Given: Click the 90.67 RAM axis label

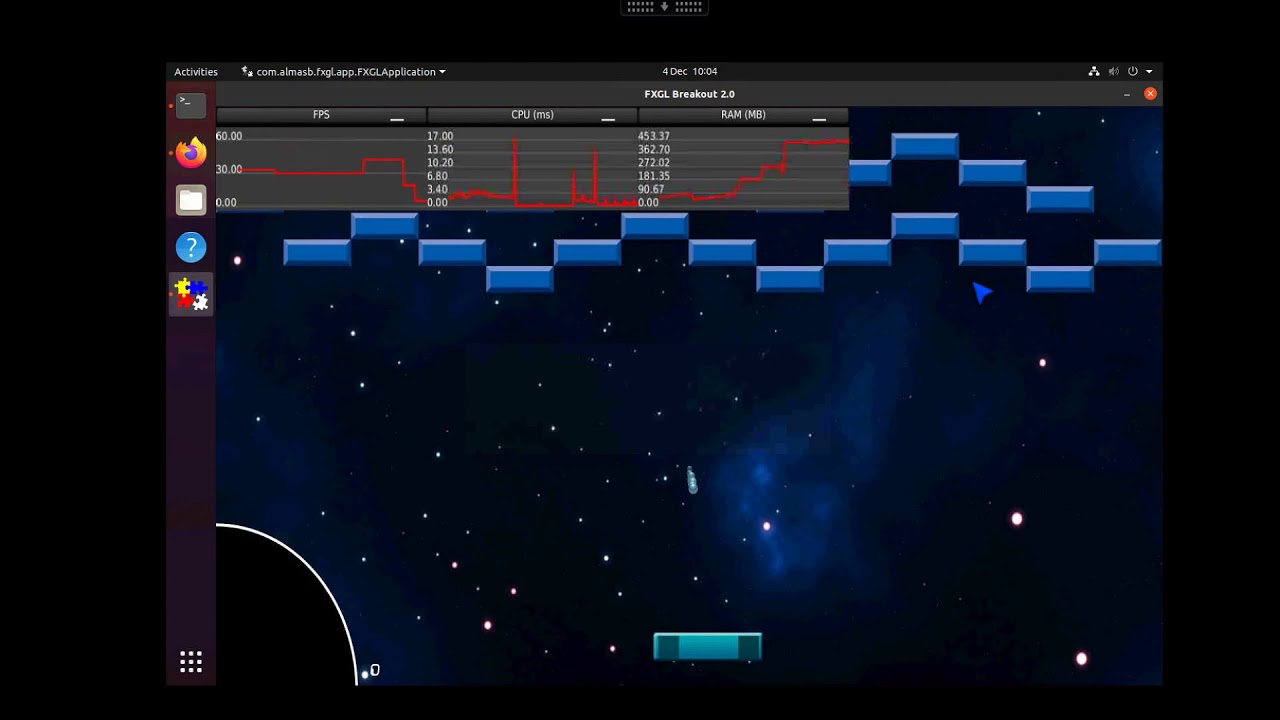Looking at the screenshot, I should pyautogui.click(x=651, y=189).
